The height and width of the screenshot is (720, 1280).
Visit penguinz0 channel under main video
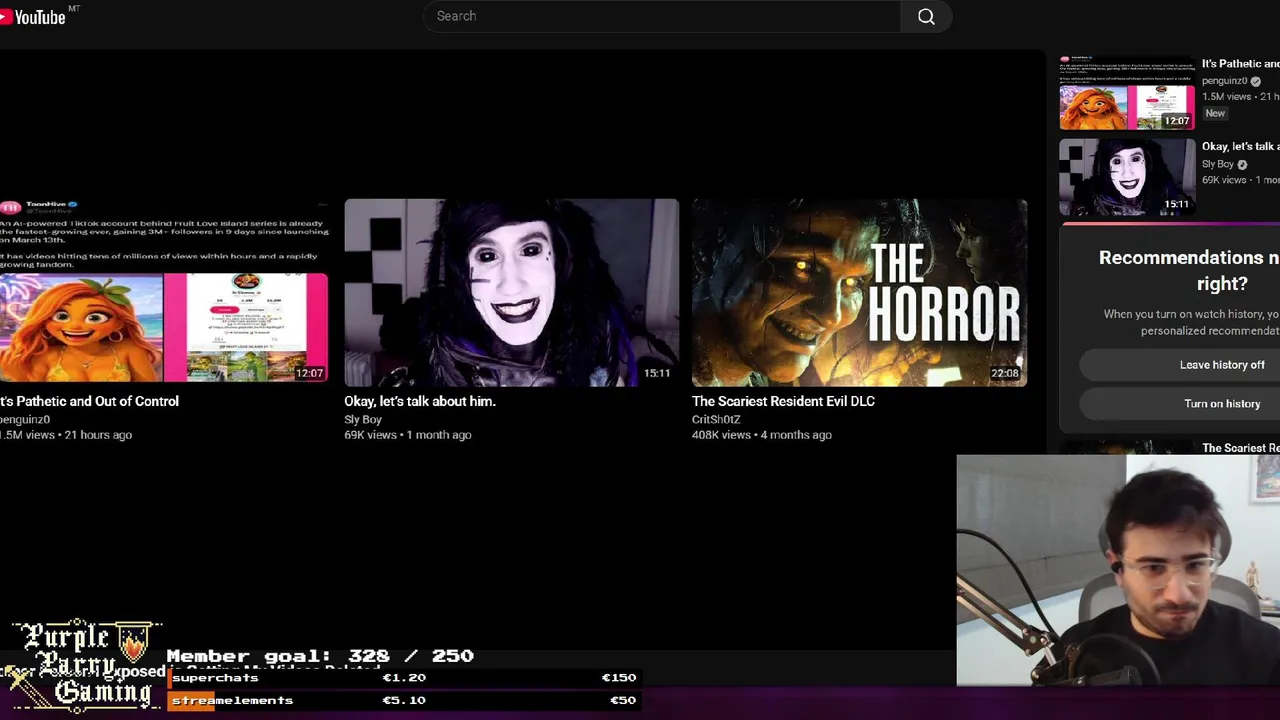pos(25,420)
